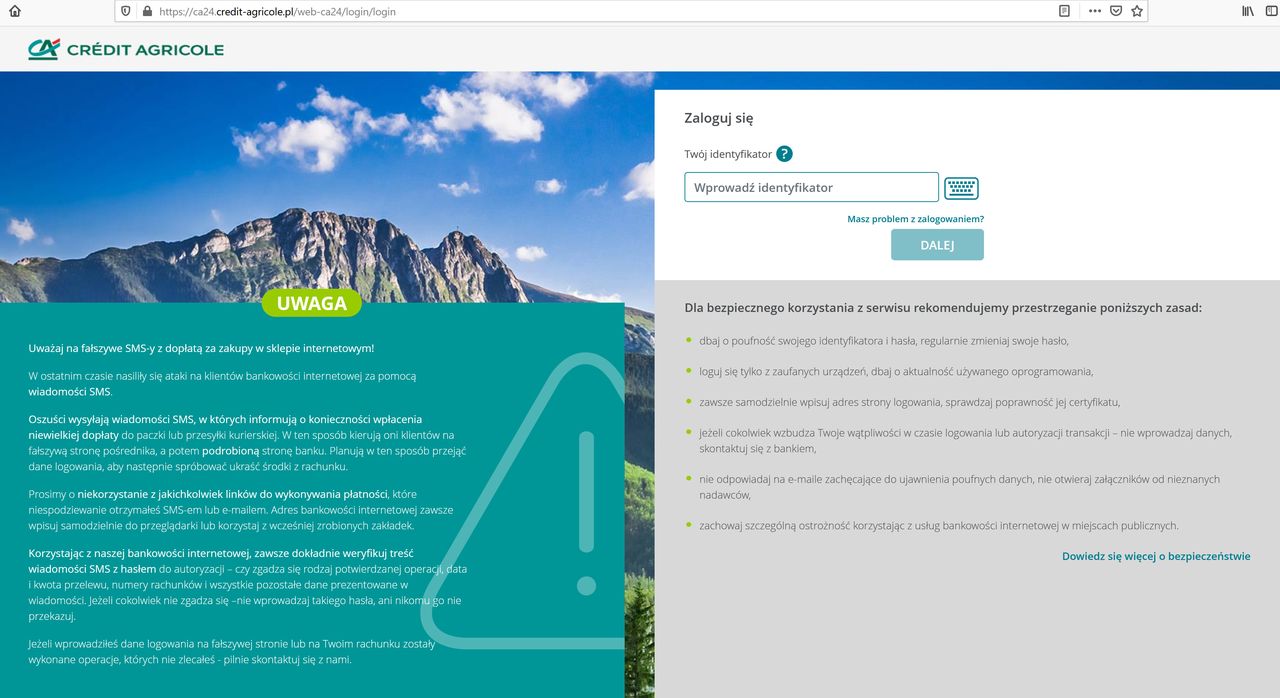
Task: Click the DALEJ button
Action: (x=937, y=245)
